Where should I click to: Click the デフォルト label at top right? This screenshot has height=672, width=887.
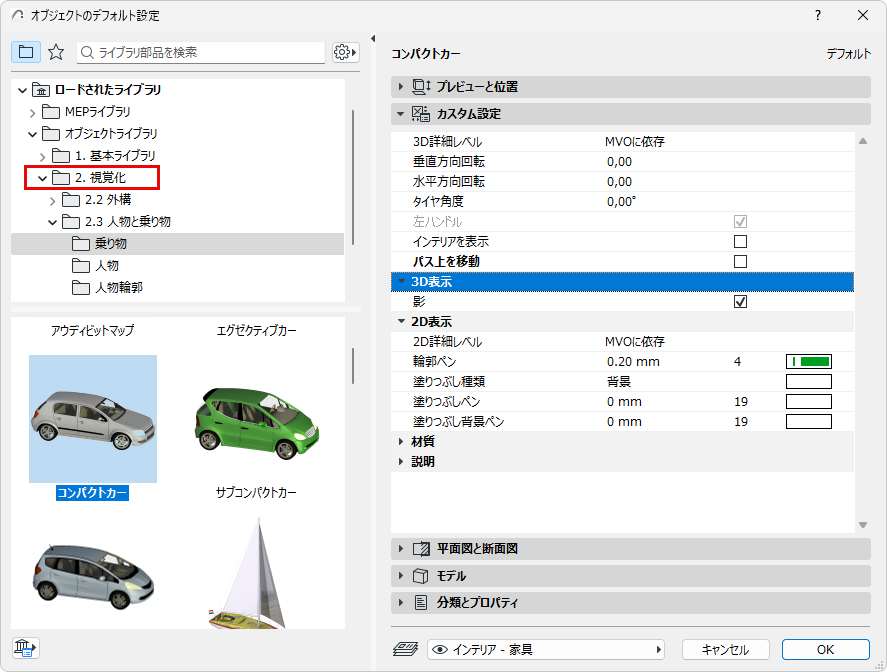[849, 54]
